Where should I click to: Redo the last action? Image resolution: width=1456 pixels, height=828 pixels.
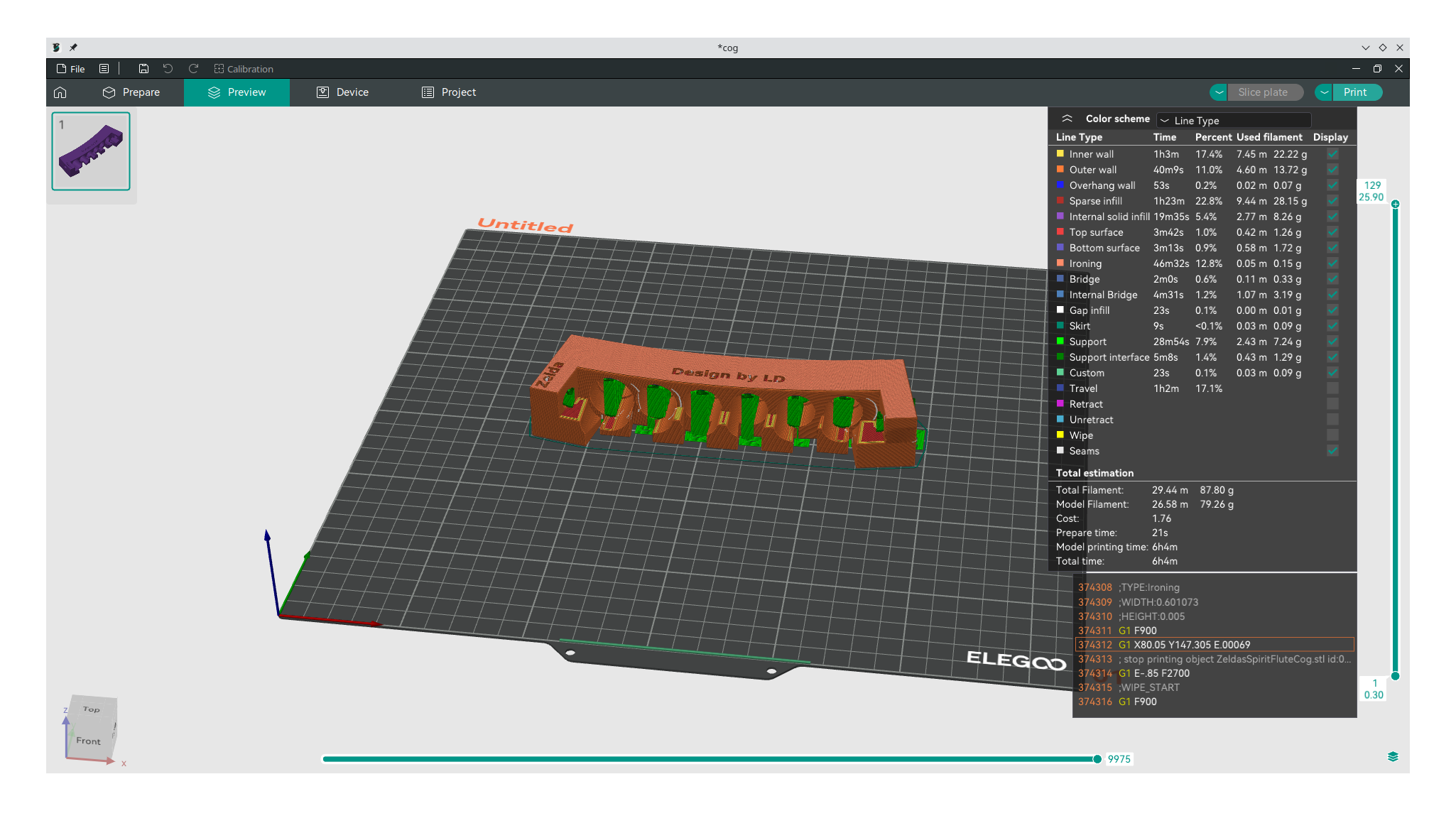pos(193,69)
